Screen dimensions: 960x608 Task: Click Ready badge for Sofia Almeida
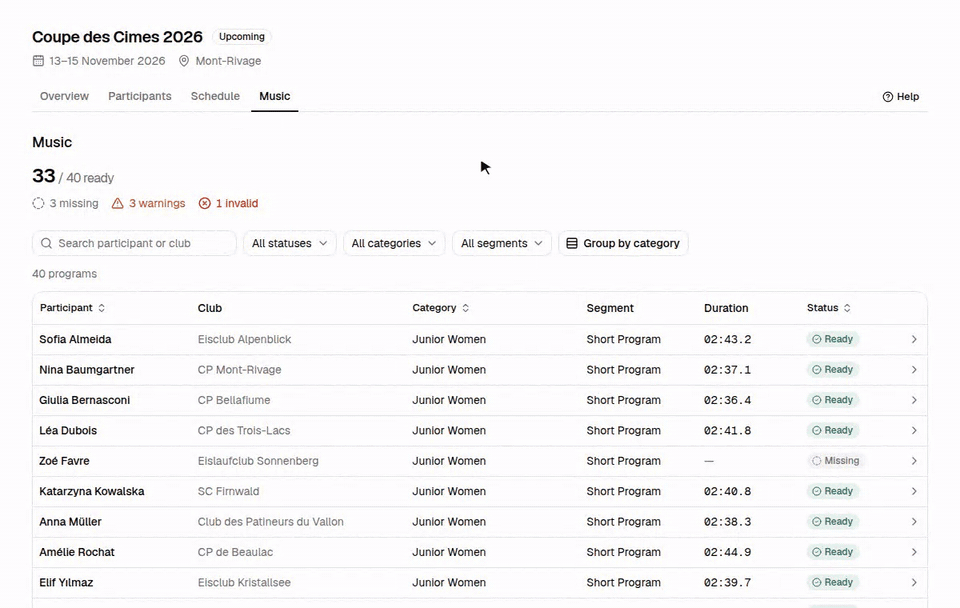(833, 339)
